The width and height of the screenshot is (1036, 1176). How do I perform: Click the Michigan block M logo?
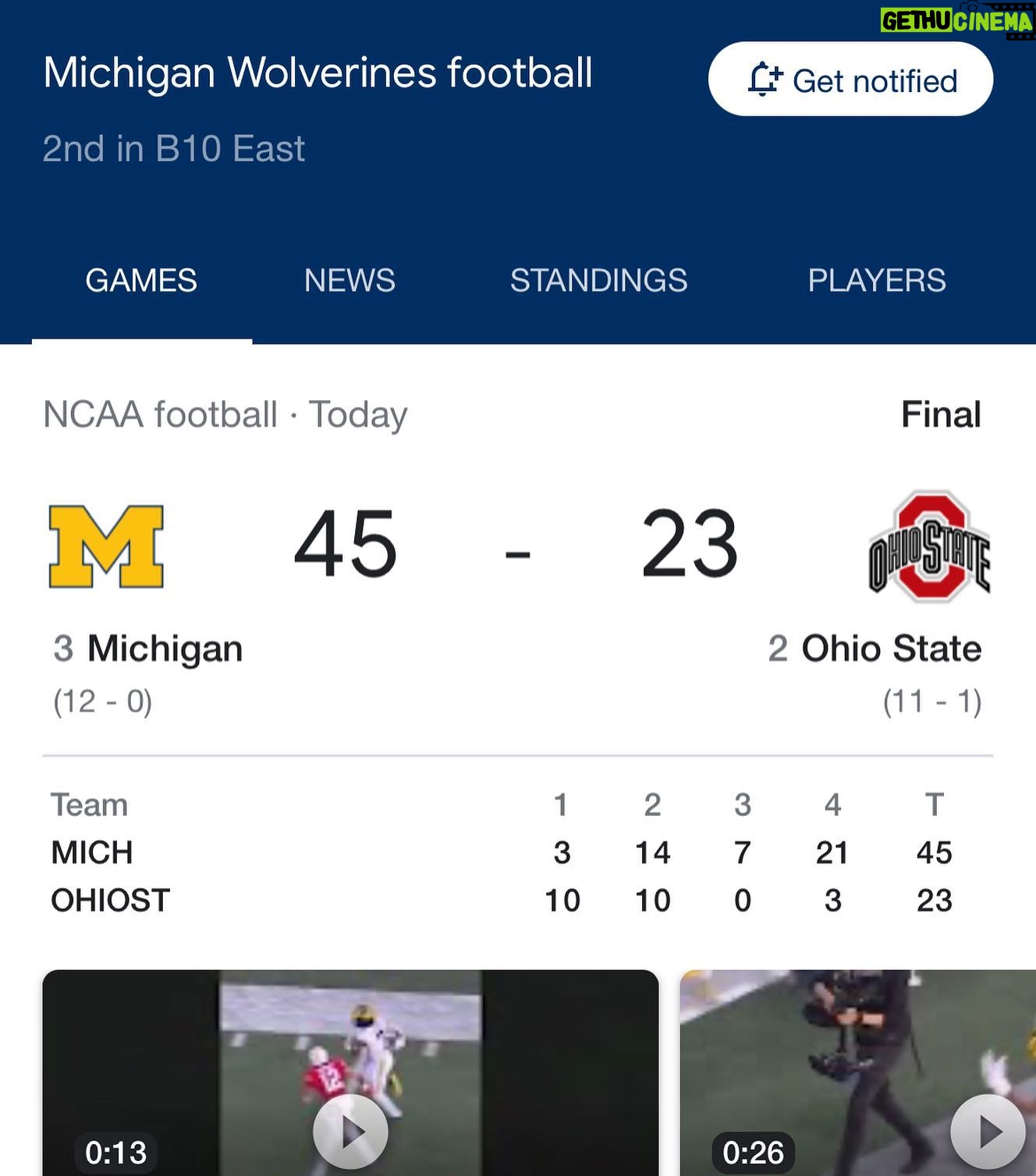[x=106, y=546]
